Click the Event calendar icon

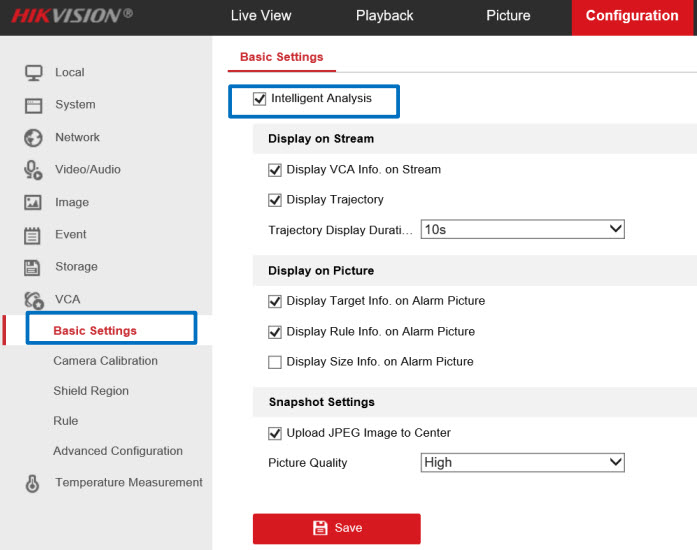click(33, 235)
